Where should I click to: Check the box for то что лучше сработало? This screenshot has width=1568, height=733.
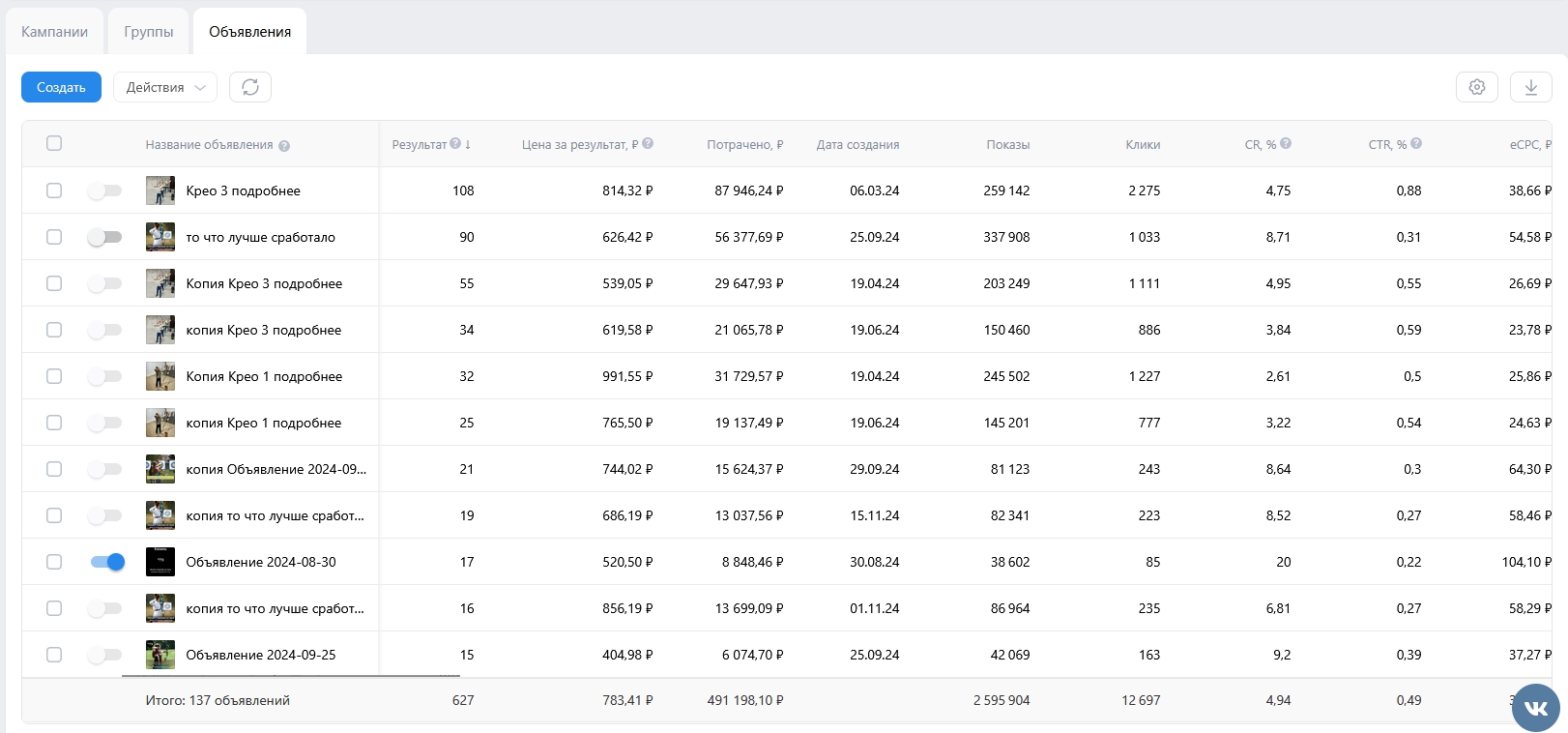click(54, 237)
